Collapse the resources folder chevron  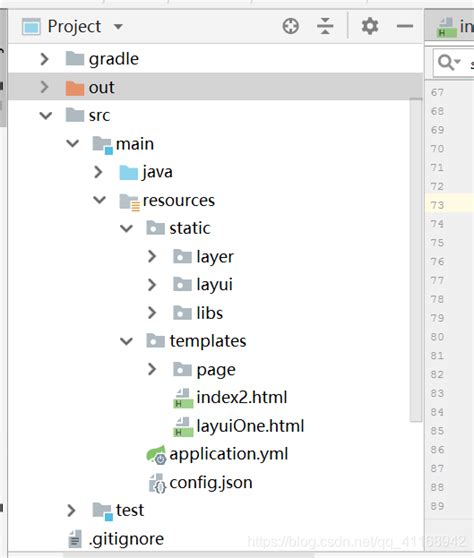[x=100, y=200]
